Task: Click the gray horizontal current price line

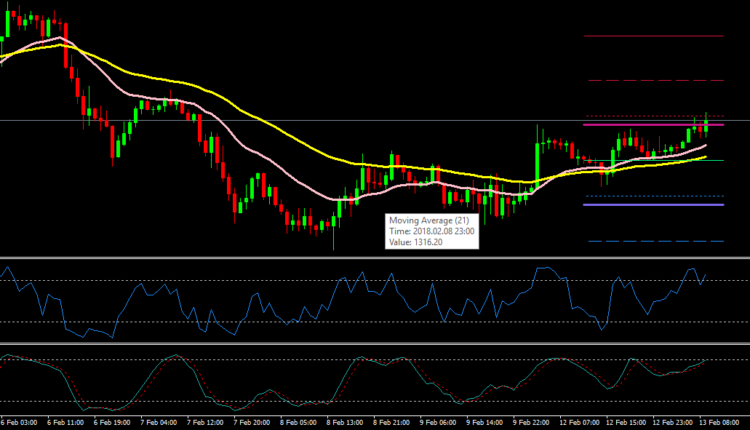Action: coord(300,121)
